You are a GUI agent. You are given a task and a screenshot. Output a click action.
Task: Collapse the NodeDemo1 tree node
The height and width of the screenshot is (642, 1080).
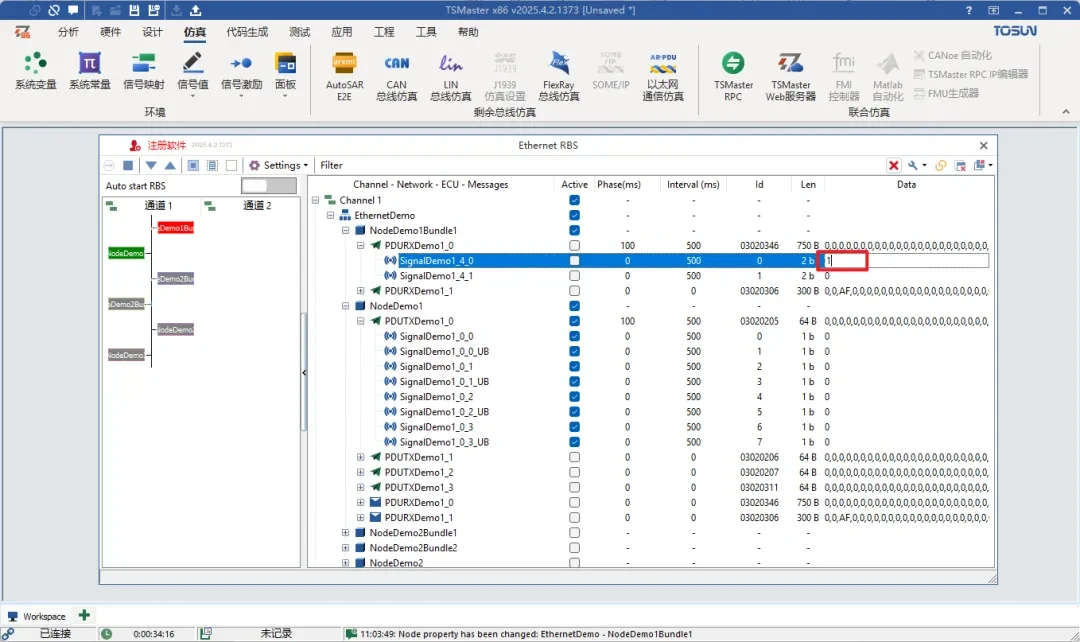coord(346,306)
